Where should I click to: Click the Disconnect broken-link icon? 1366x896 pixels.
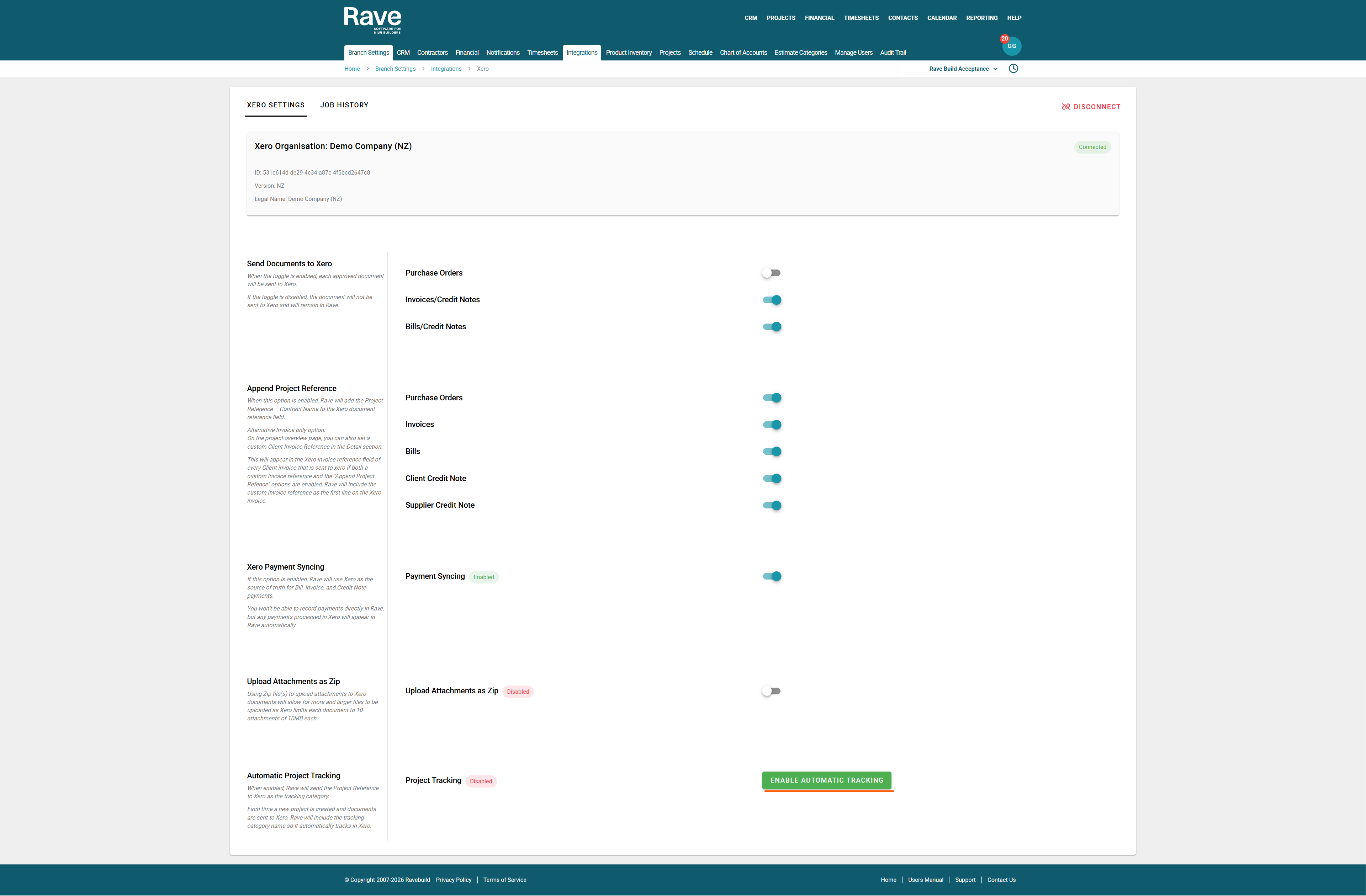pos(1066,107)
